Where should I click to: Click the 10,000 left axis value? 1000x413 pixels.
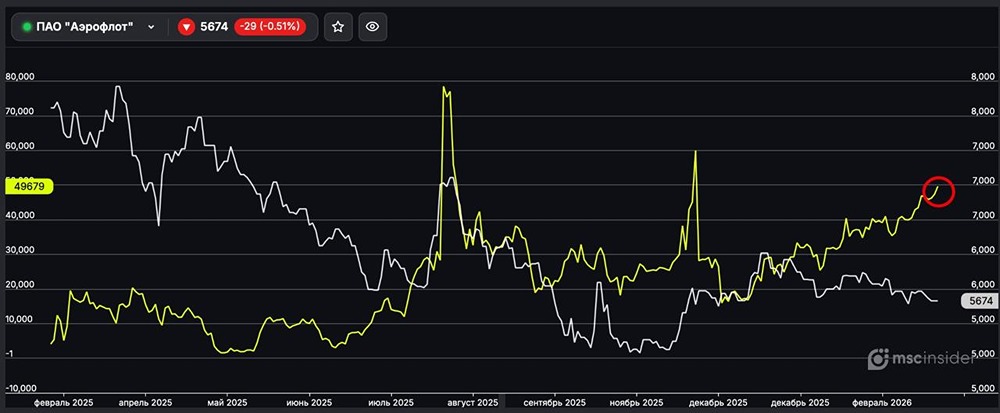click(x=20, y=320)
